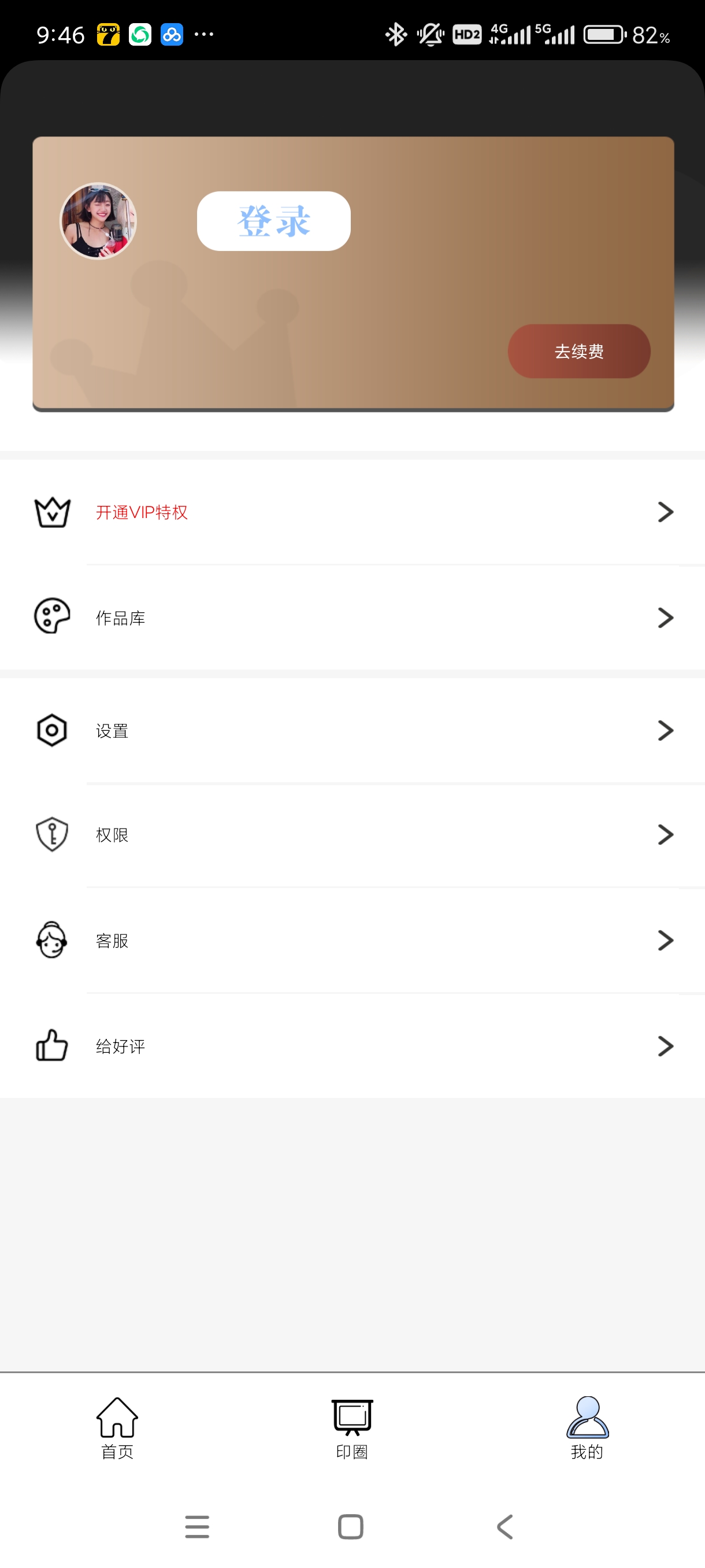Open the 客服 text entry
Viewport: 705px width, 1568px height.
(x=112, y=941)
